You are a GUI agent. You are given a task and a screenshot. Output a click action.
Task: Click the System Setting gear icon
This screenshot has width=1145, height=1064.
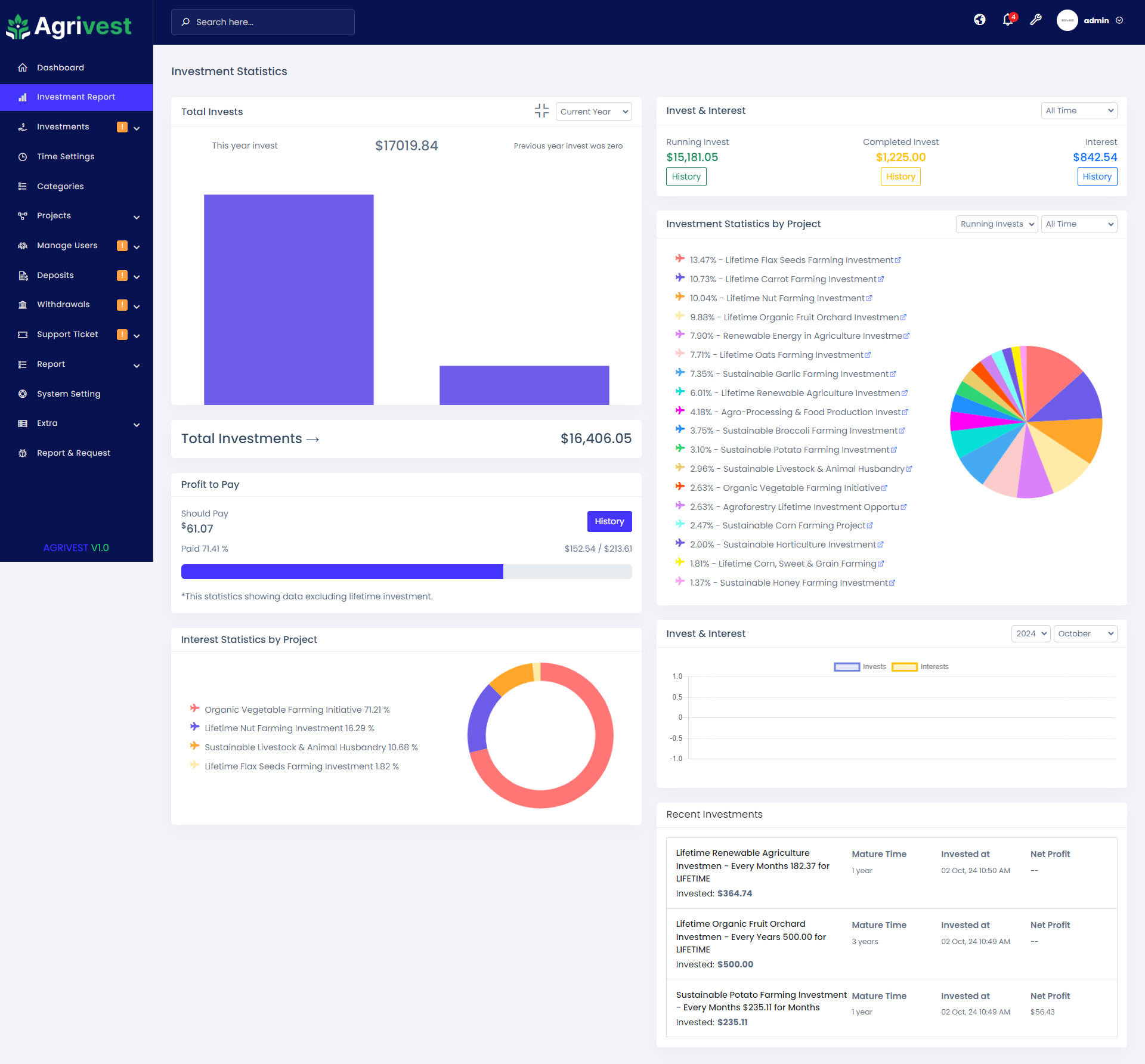tap(23, 394)
